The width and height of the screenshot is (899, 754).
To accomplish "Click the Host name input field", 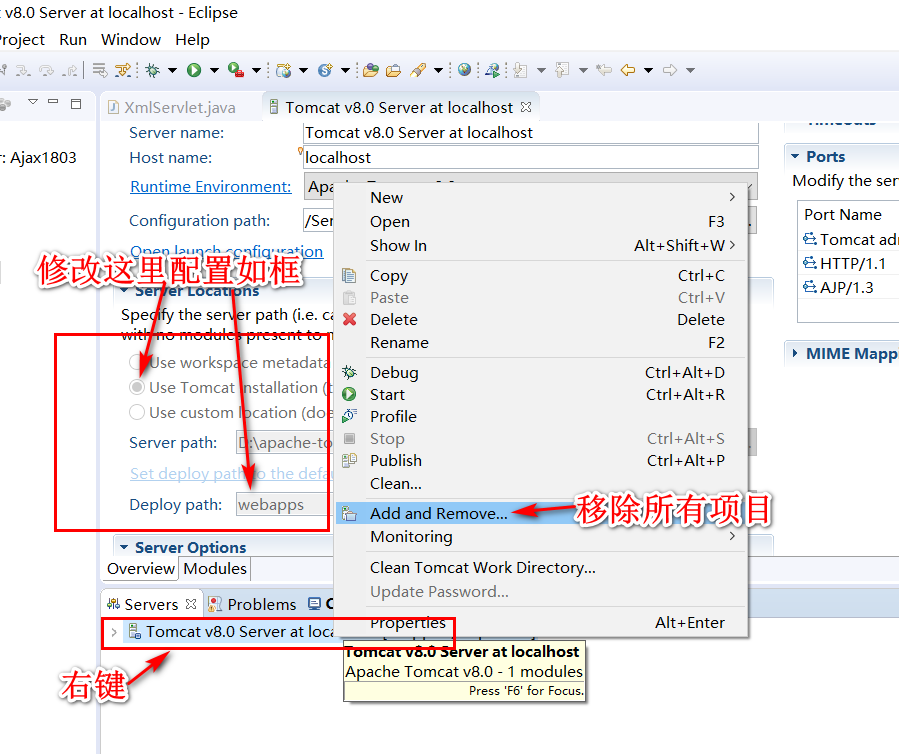I will pyautogui.click(x=530, y=157).
